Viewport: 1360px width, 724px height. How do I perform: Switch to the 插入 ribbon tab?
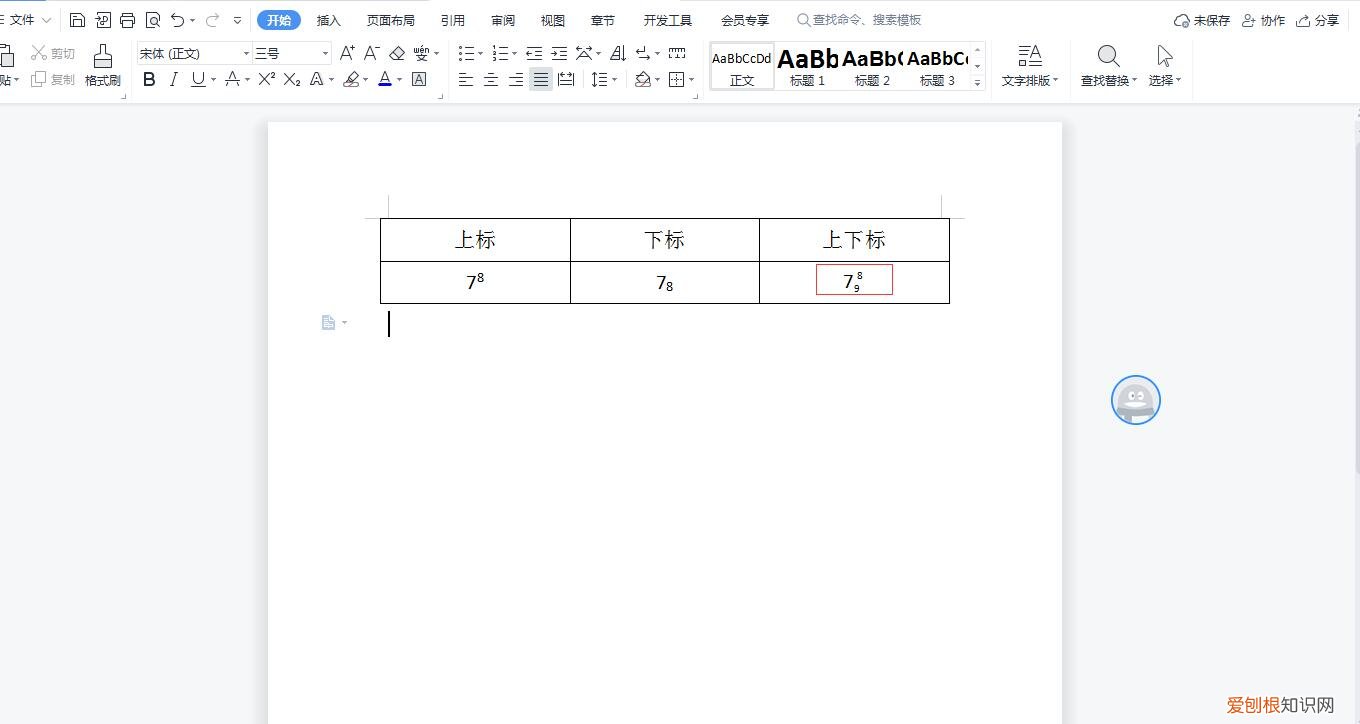click(328, 20)
